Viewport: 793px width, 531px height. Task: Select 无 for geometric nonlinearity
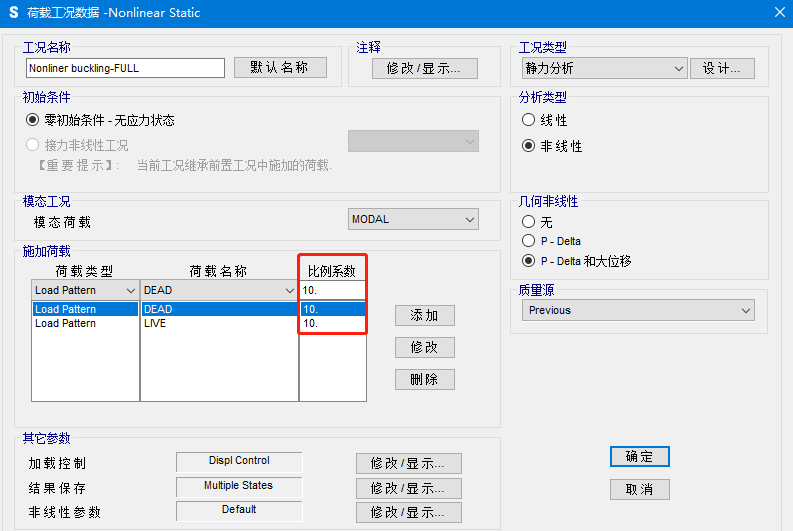point(529,222)
